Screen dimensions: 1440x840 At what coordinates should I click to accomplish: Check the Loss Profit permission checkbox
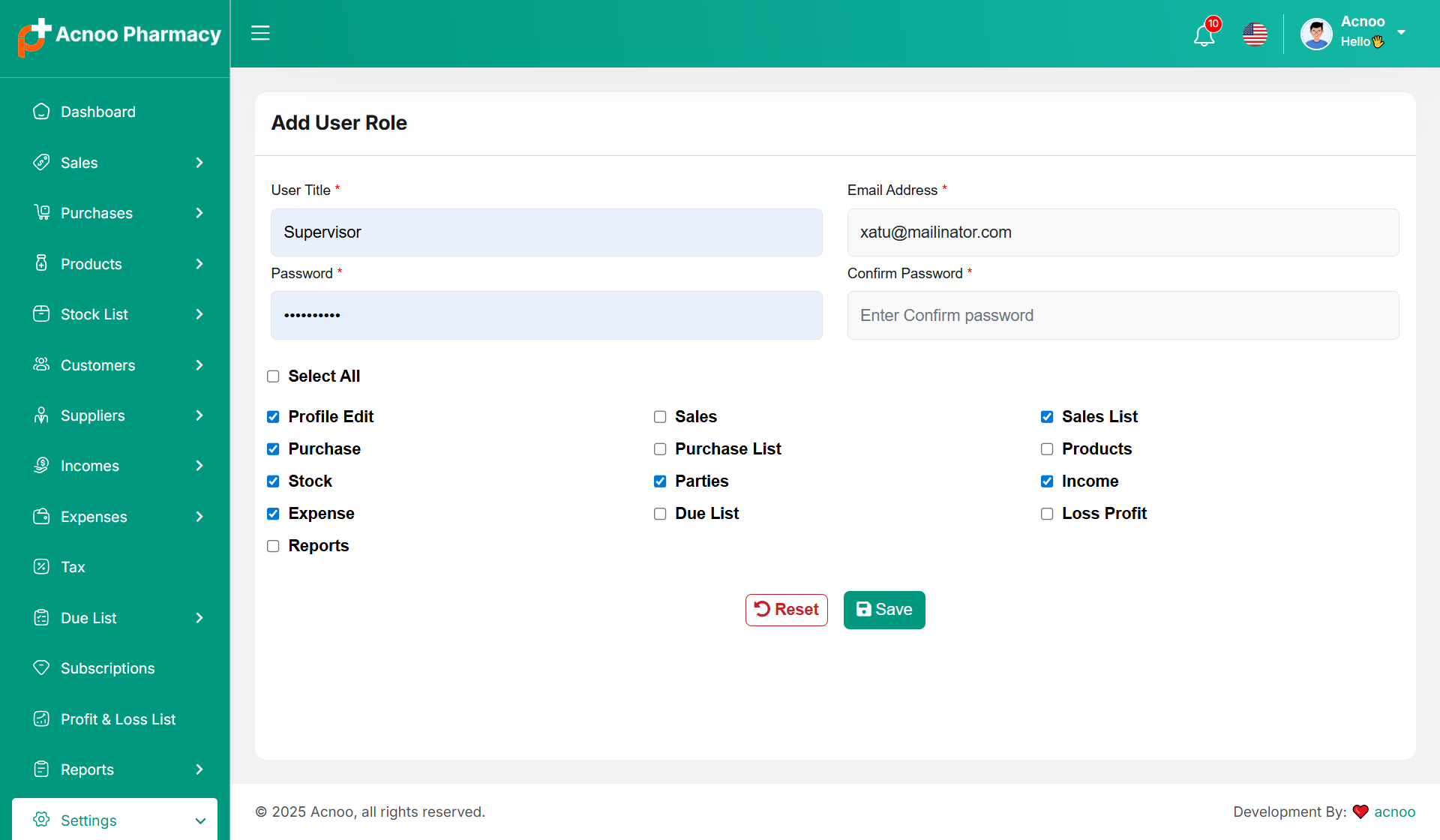[x=1047, y=514]
